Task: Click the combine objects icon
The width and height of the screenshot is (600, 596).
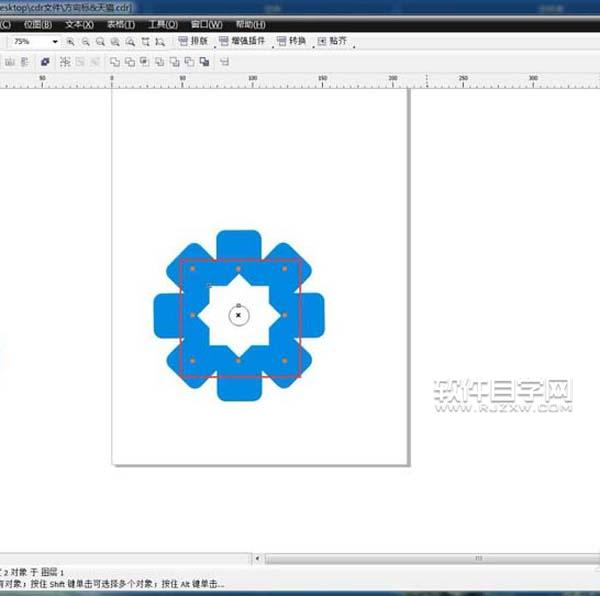Action: 44,62
